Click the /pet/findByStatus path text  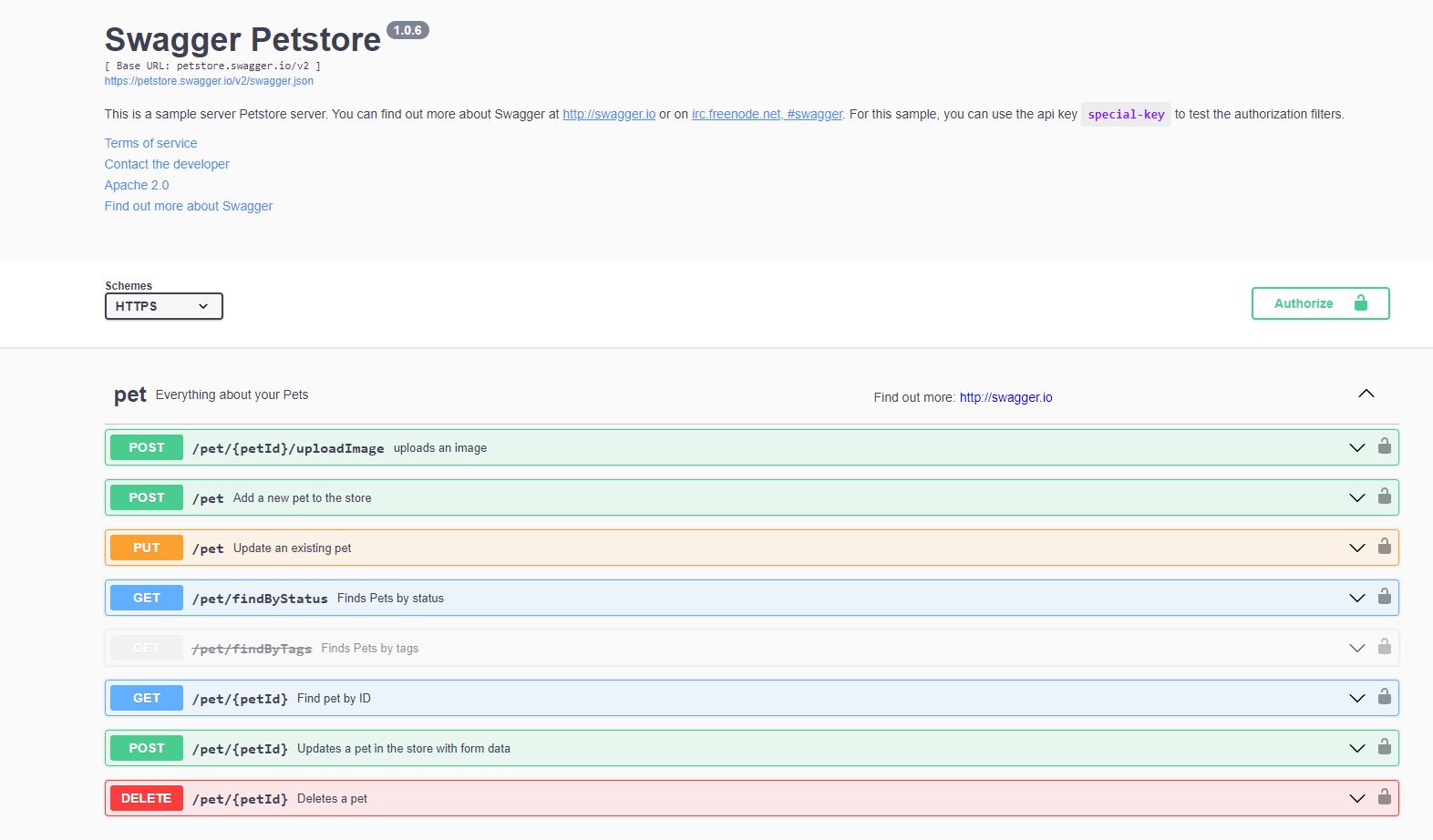pyautogui.click(x=260, y=599)
